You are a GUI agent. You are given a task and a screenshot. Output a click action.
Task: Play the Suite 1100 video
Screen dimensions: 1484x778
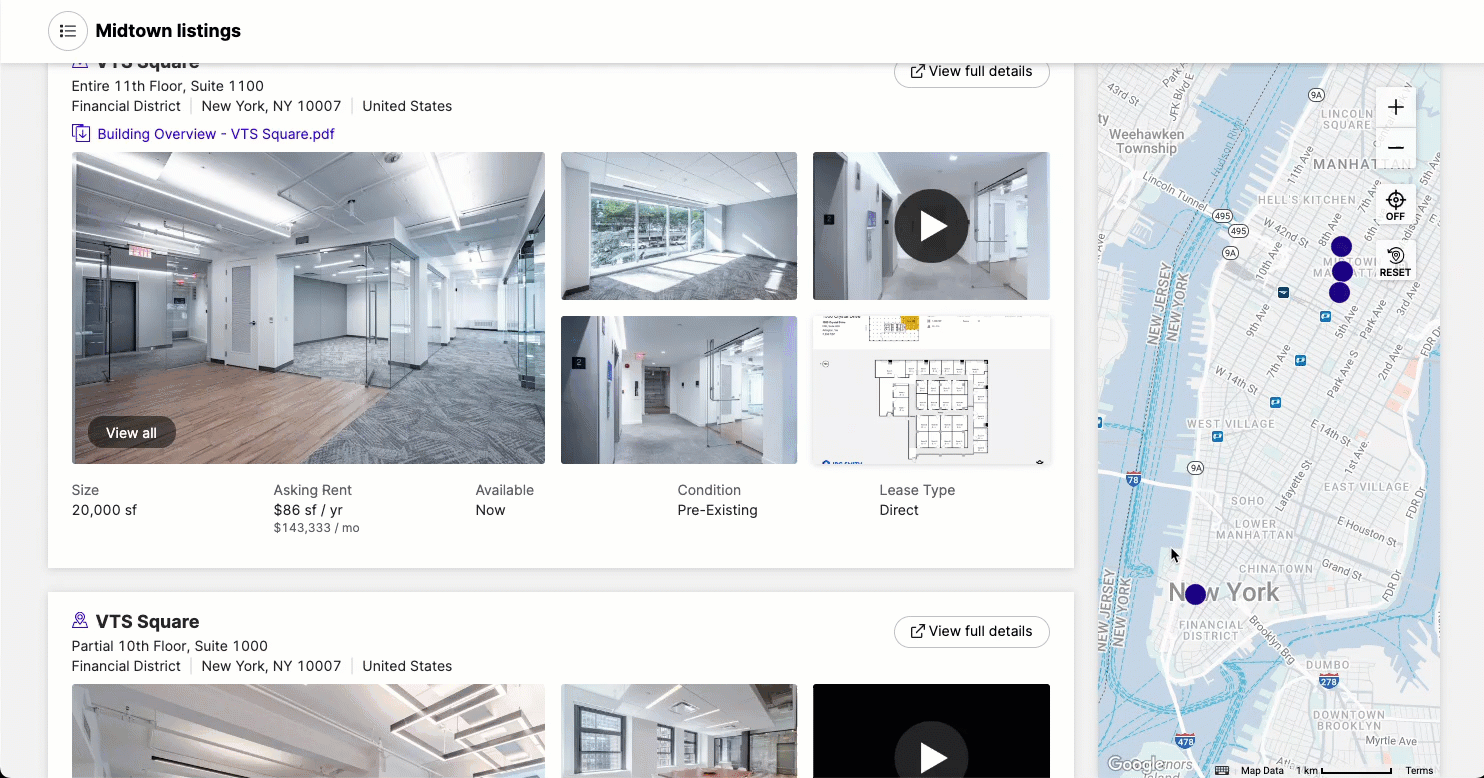[931, 226]
